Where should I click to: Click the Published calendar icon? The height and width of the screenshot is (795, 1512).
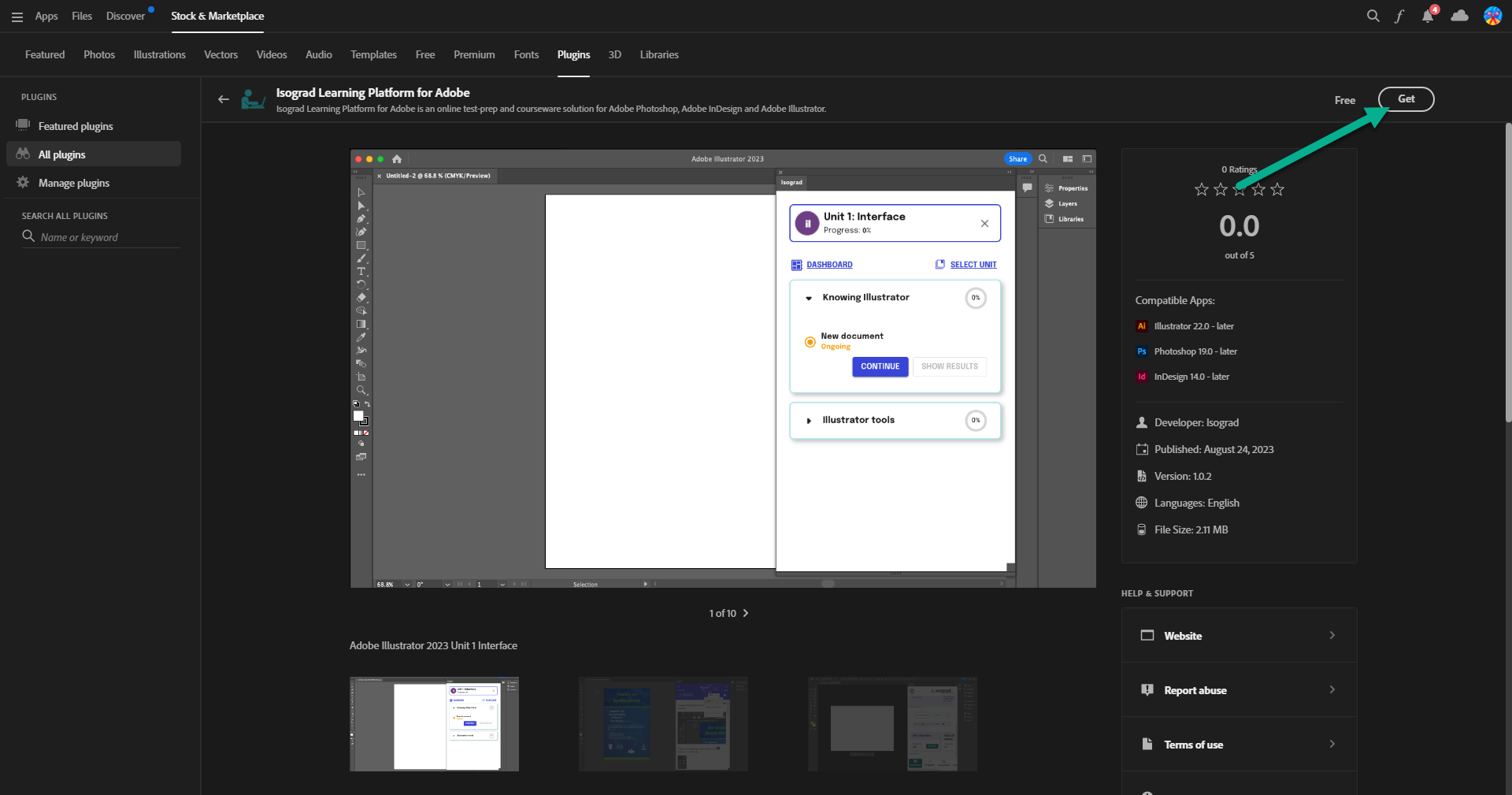tap(1142, 449)
